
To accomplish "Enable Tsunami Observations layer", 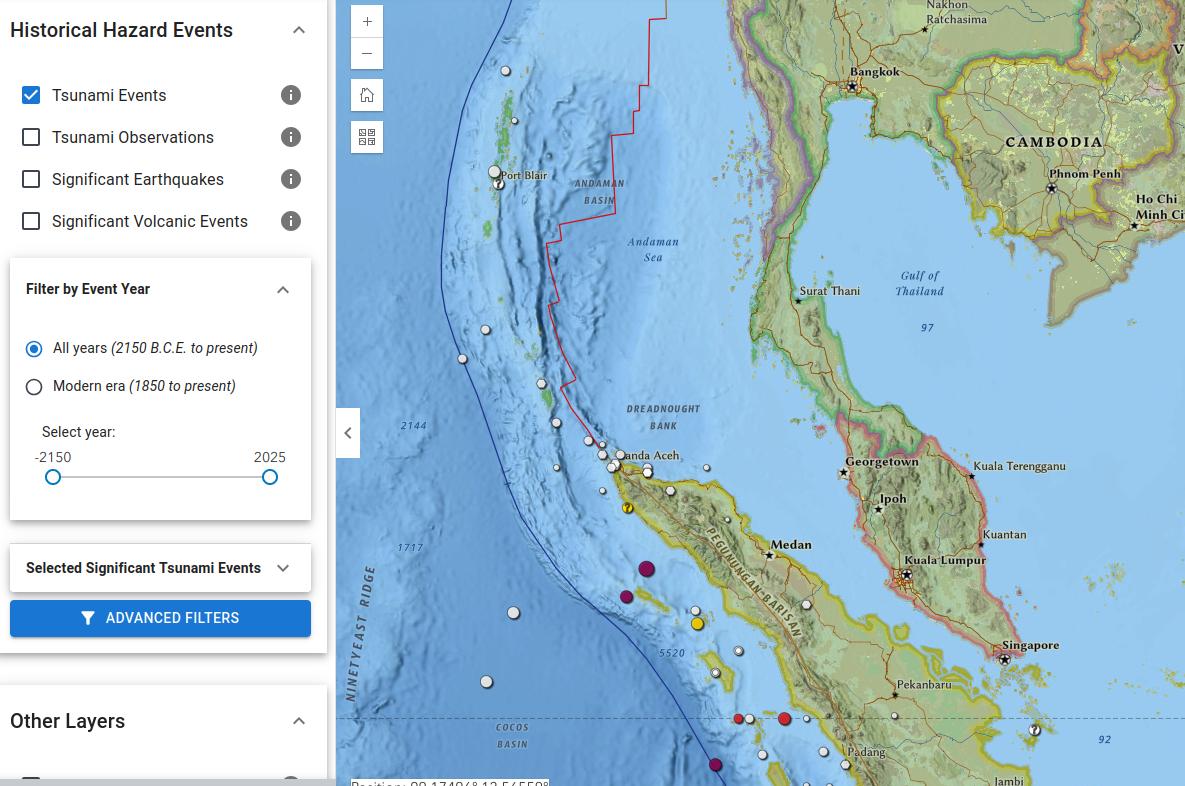I will tap(31, 137).
